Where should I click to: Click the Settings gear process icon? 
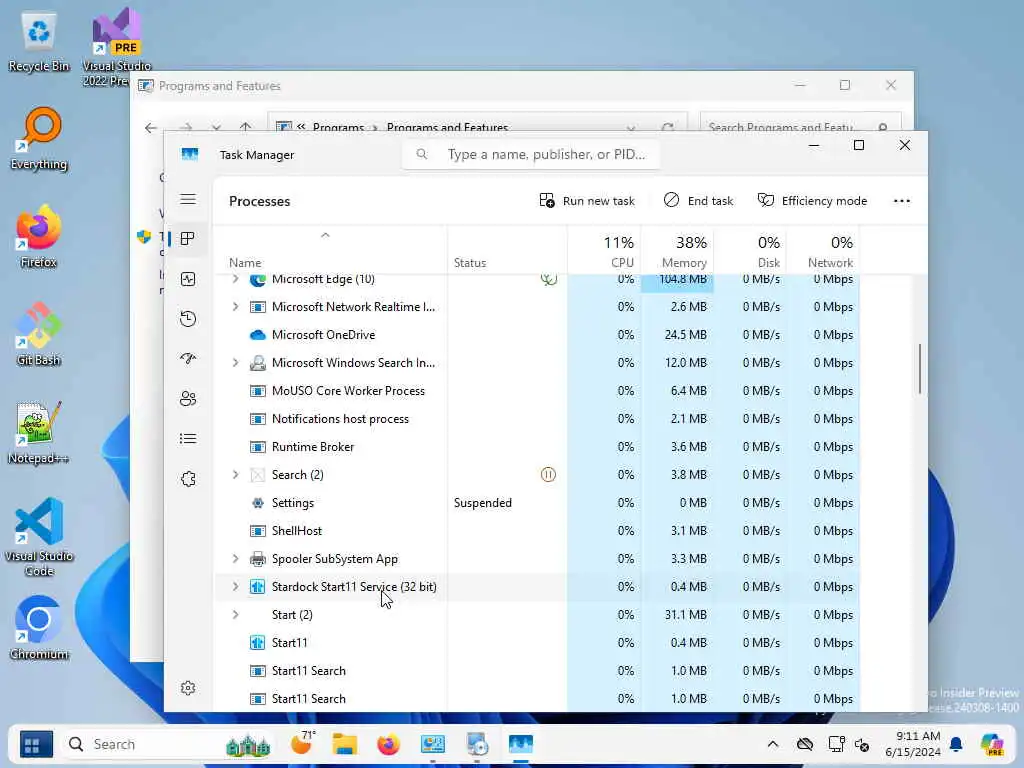point(258,503)
